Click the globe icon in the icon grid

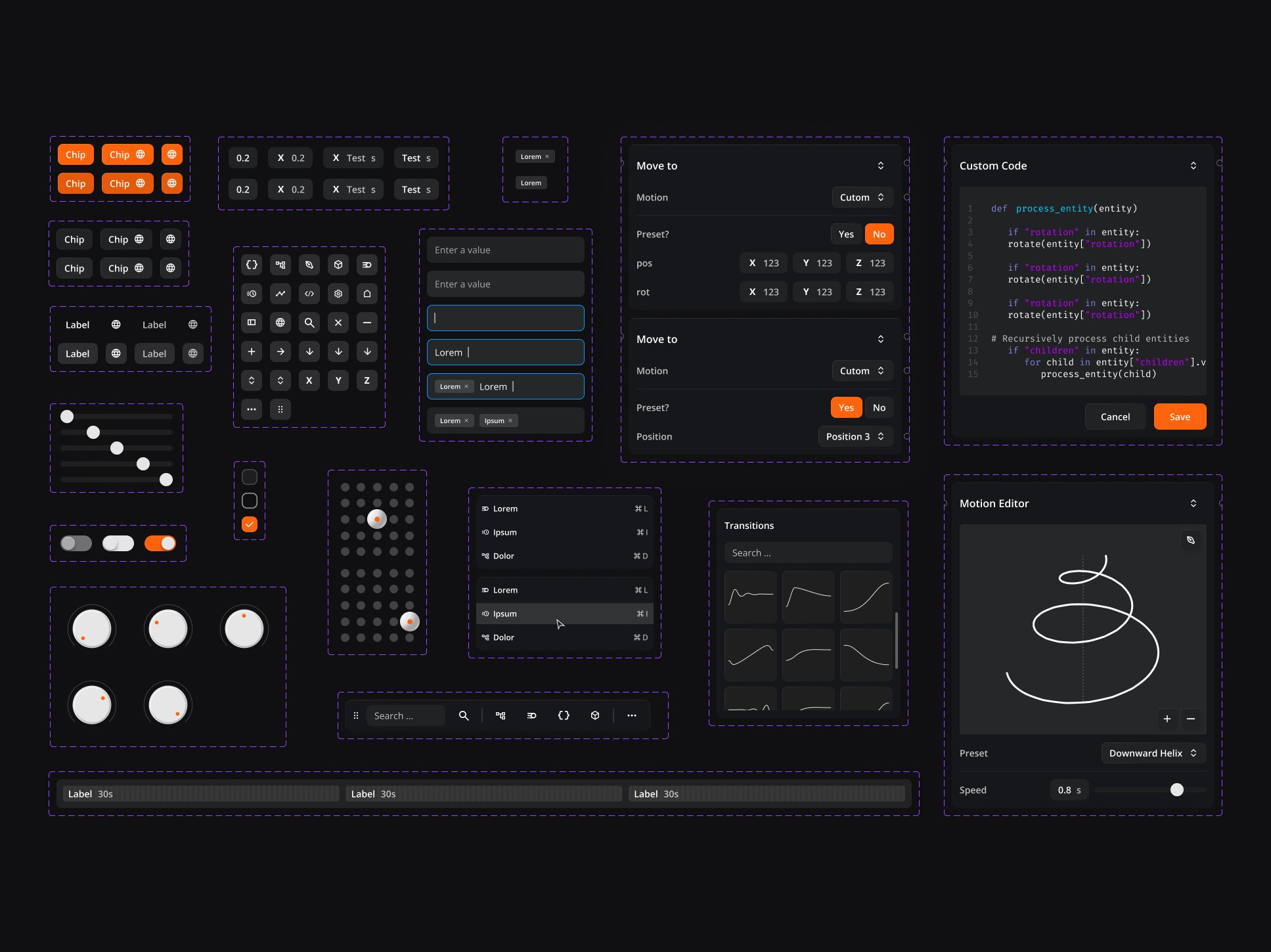click(280, 323)
